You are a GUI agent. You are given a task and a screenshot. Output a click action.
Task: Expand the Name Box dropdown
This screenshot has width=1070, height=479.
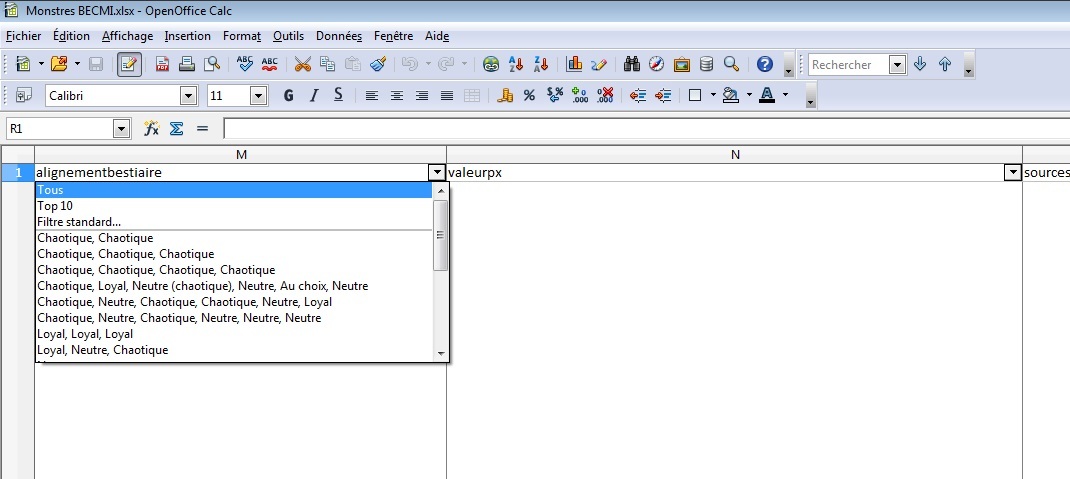point(121,128)
